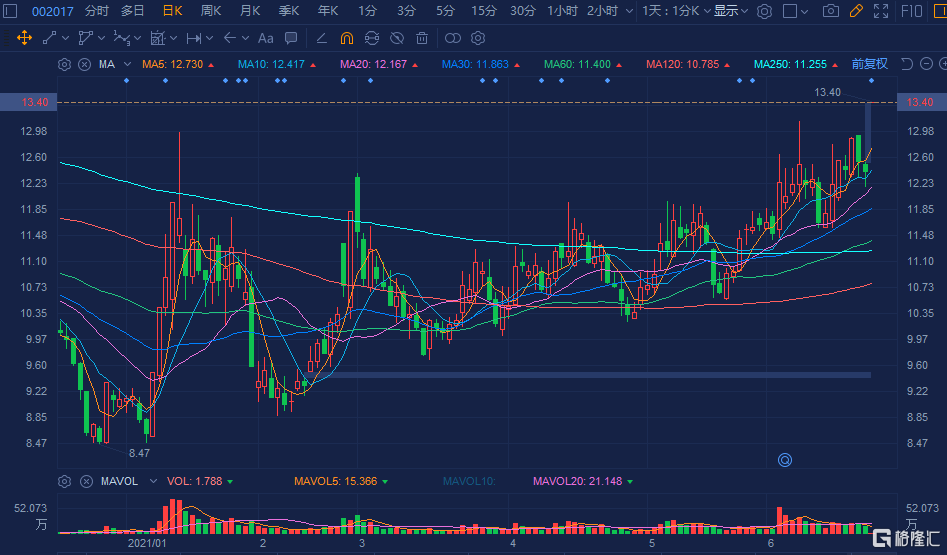
Task: Open F10 company info
Action: point(911,11)
